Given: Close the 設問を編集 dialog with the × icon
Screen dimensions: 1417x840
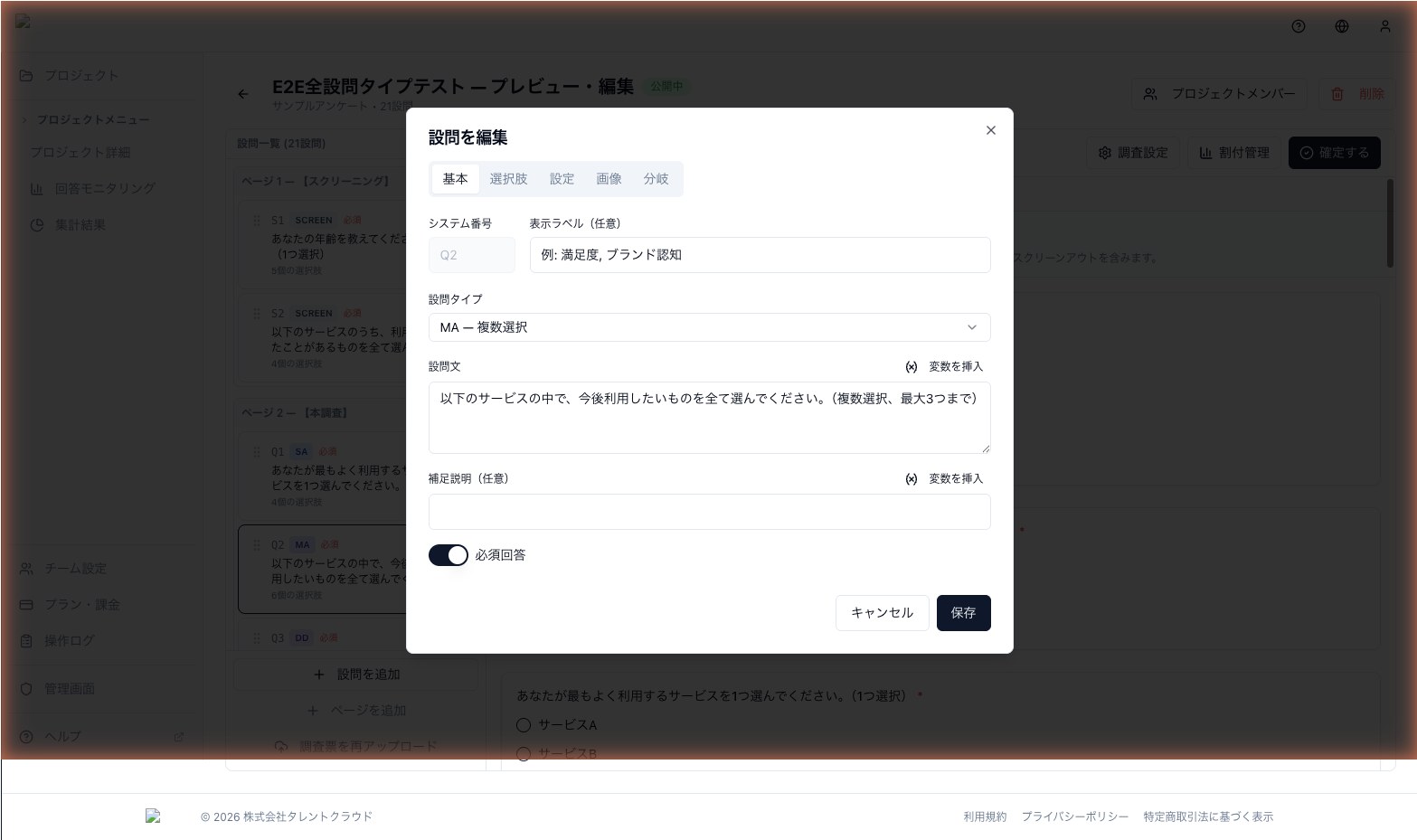Looking at the screenshot, I should pos(990,130).
